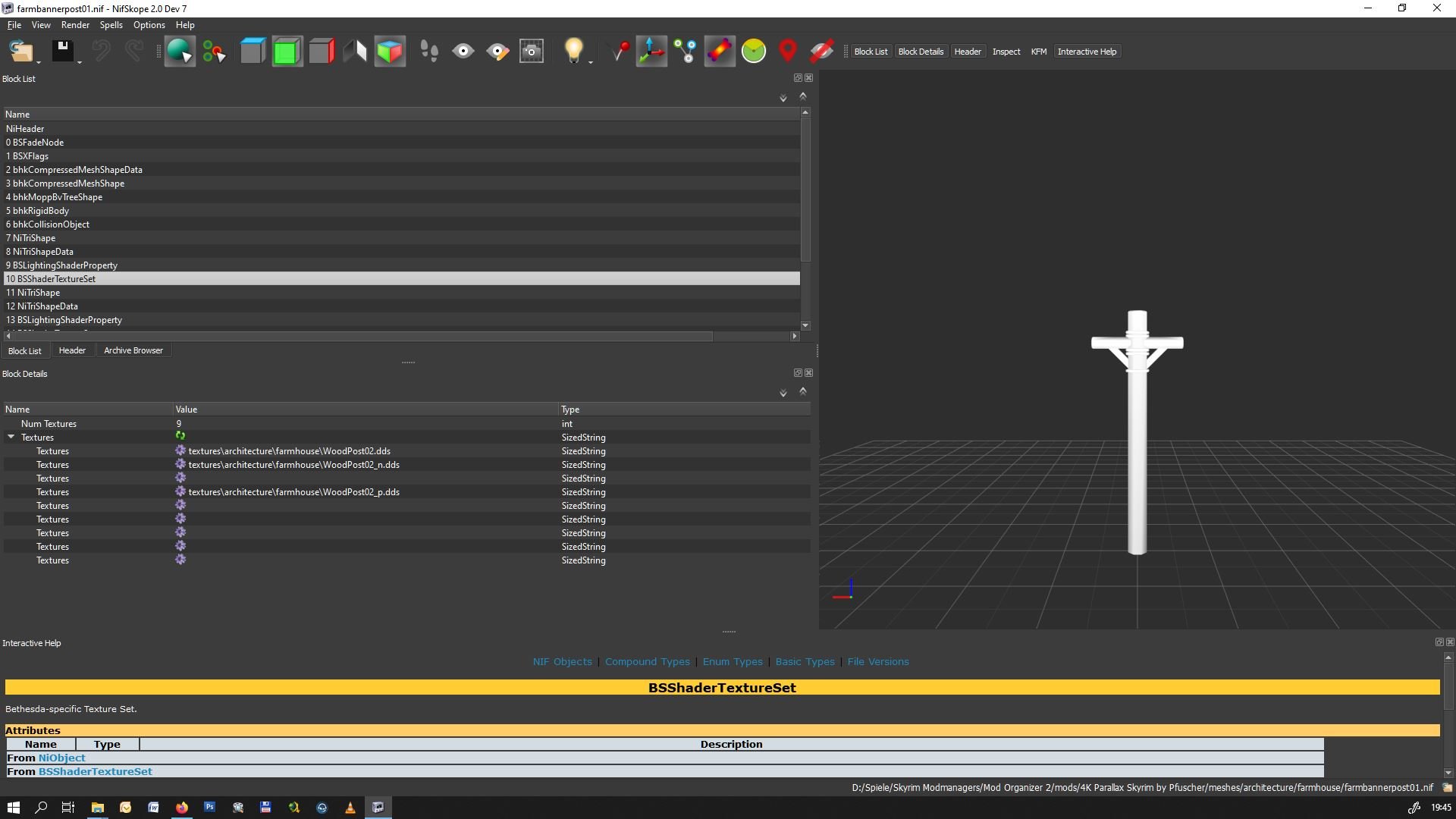Open the Spells menu
Viewport: 1456px width, 819px height.
click(111, 25)
